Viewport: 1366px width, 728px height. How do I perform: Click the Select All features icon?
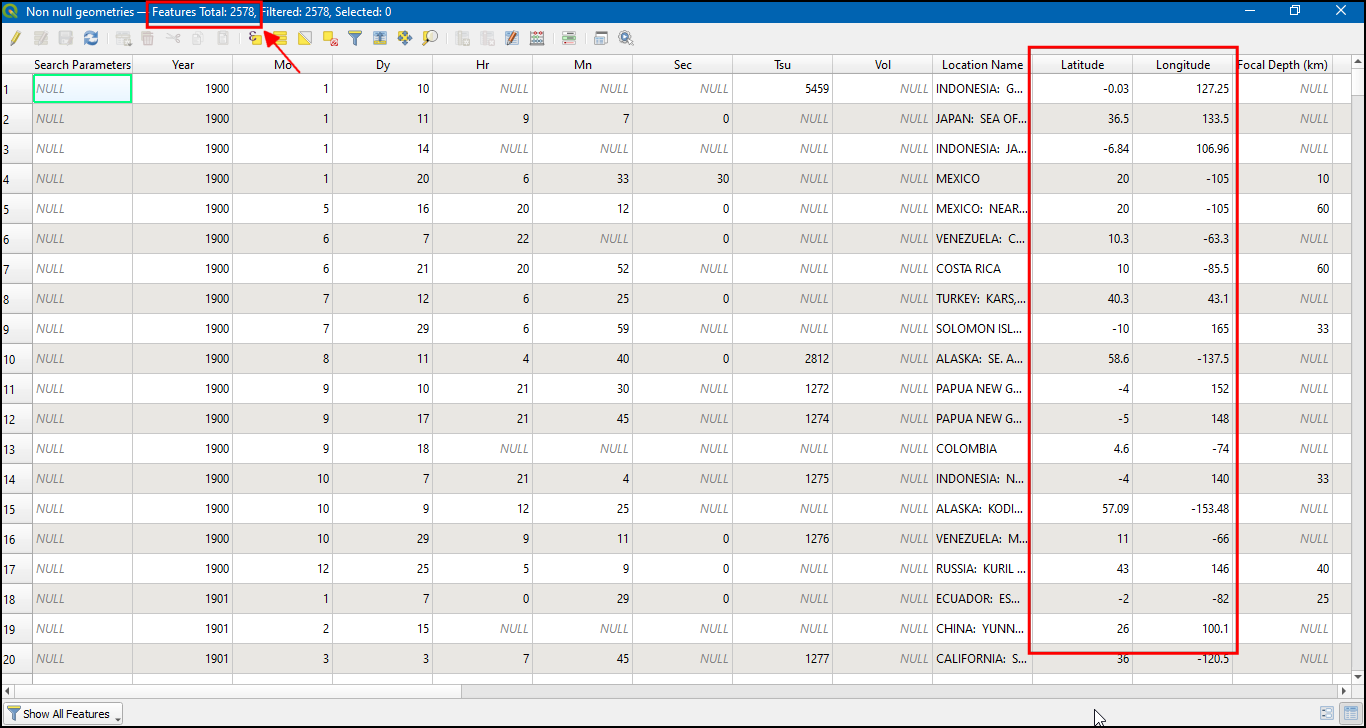[279, 39]
